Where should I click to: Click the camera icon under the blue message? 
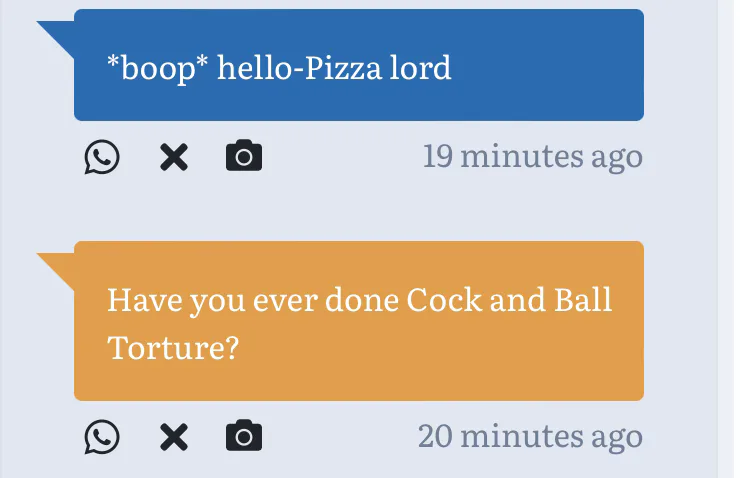244,157
